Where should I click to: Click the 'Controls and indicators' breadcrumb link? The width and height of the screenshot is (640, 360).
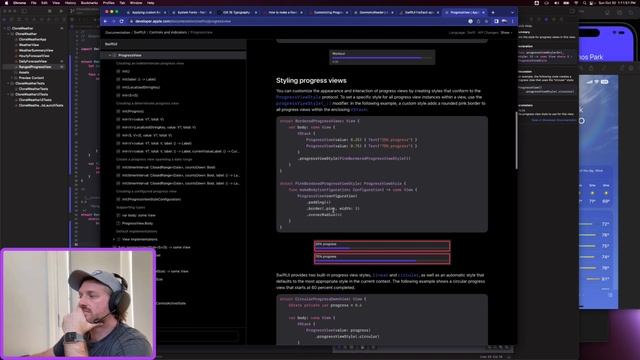point(168,32)
